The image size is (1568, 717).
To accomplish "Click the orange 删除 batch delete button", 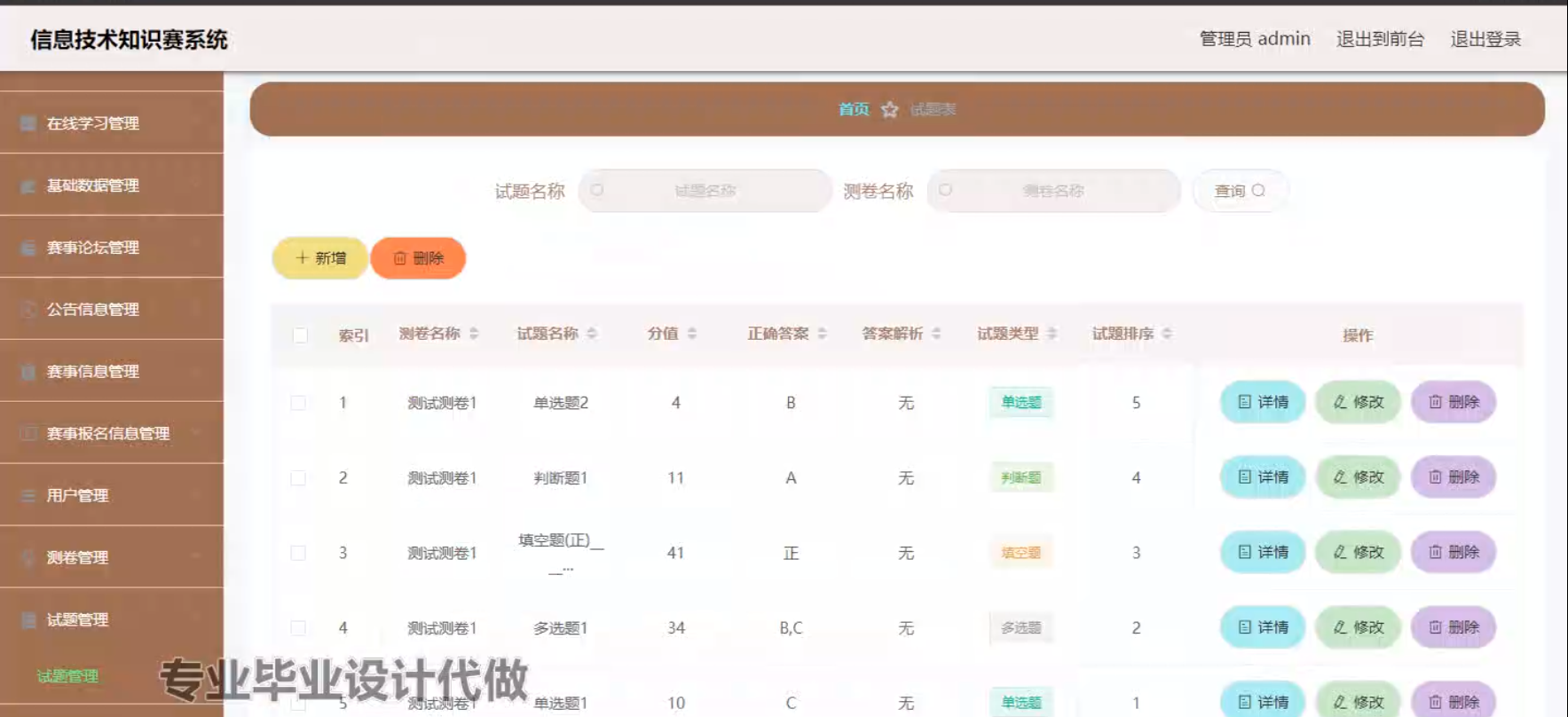I will (418, 257).
